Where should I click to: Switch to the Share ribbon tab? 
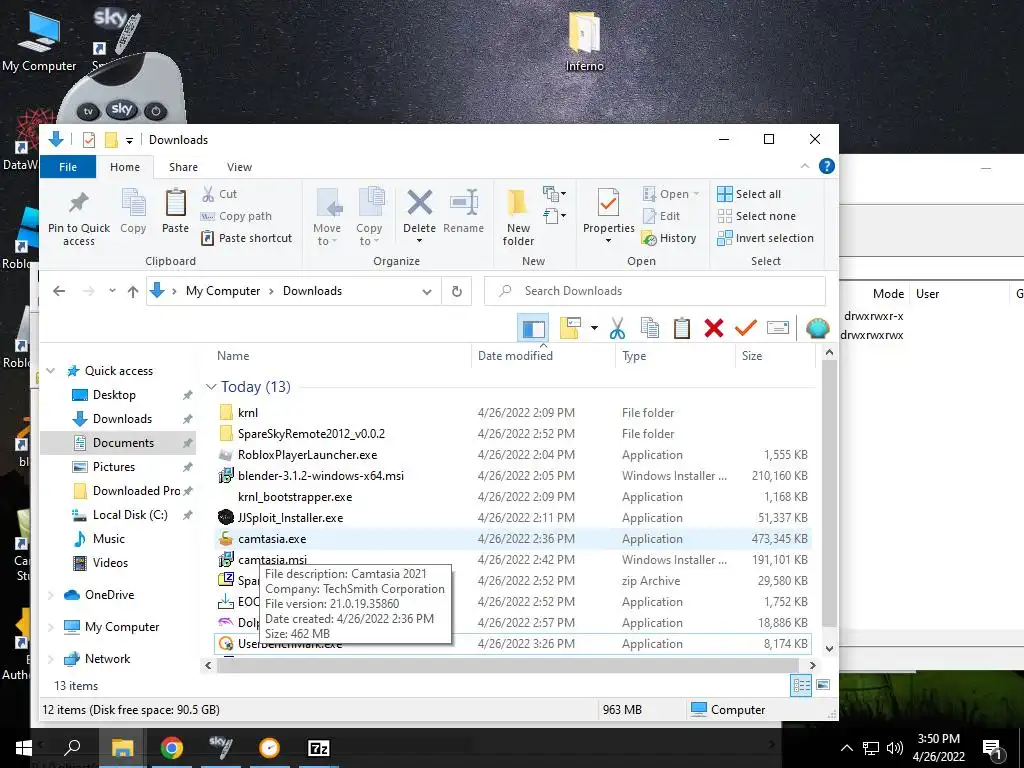pos(184,167)
